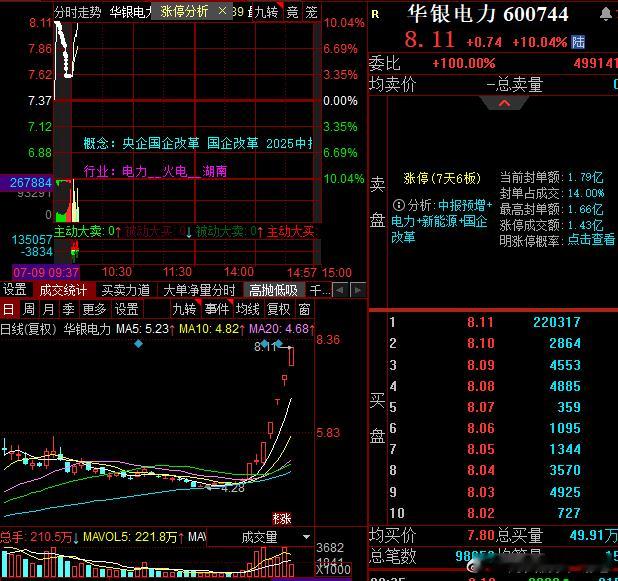This screenshot has height=581, width=618.
Task: Click the 点击查看 link for 明涨停概率
Action: pos(591,240)
